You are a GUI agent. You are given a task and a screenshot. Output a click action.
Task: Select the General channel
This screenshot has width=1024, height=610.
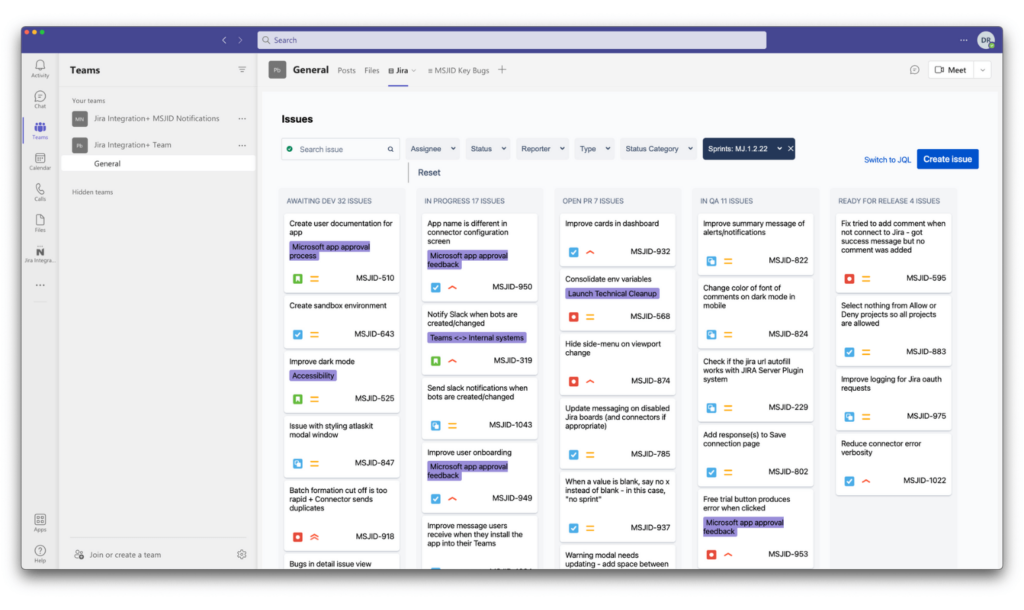point(158,164)
